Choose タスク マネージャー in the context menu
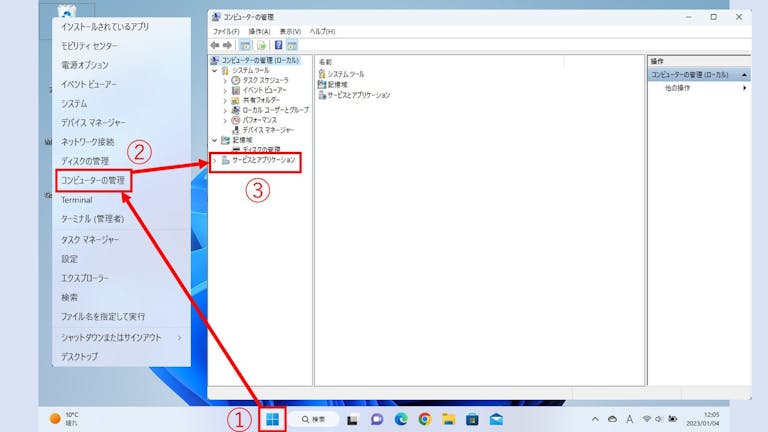 pyautogui.click(x=90, y=240)
